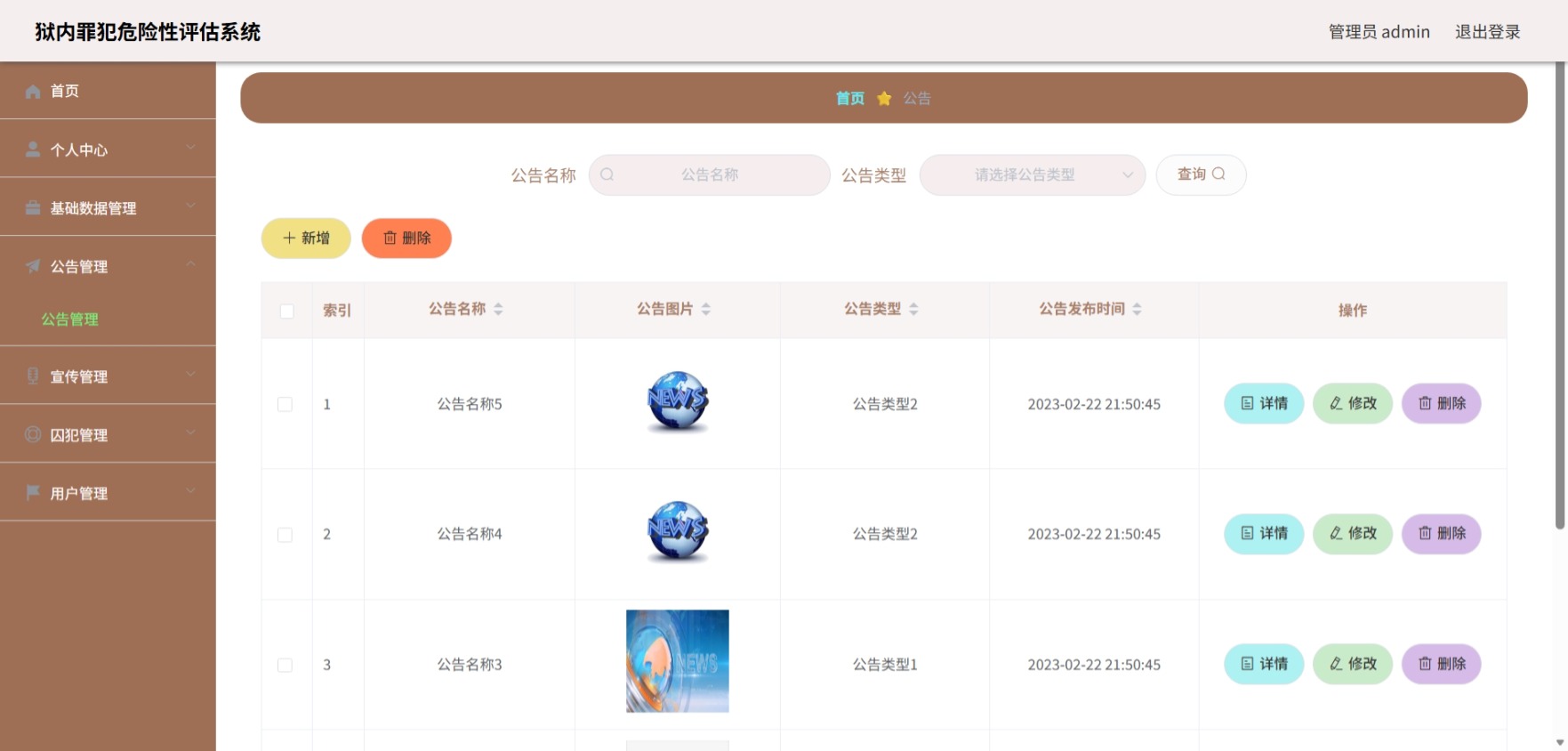Toggle the select-all checkbox in table header
The height and width of the screenshot is (751, 1568).
pos(286,311)
